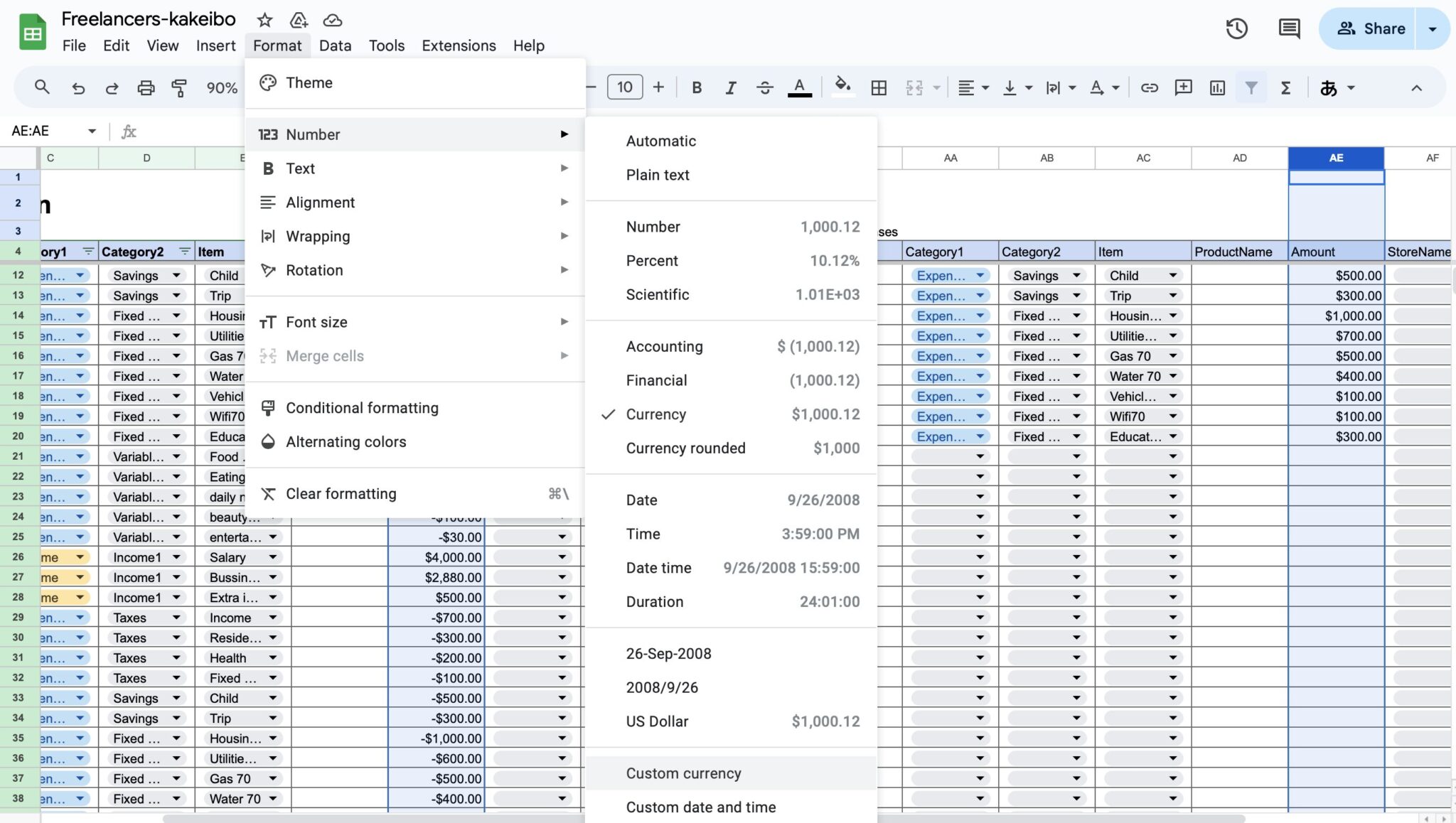Open the Tools menu

386,45
